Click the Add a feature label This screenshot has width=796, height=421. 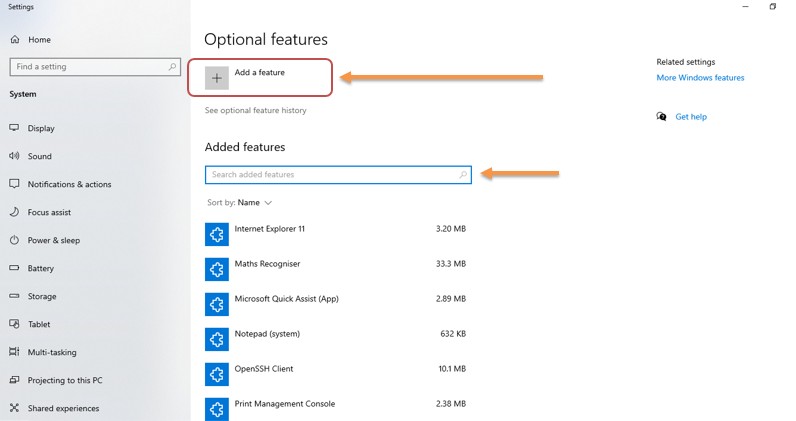[259, 73]
